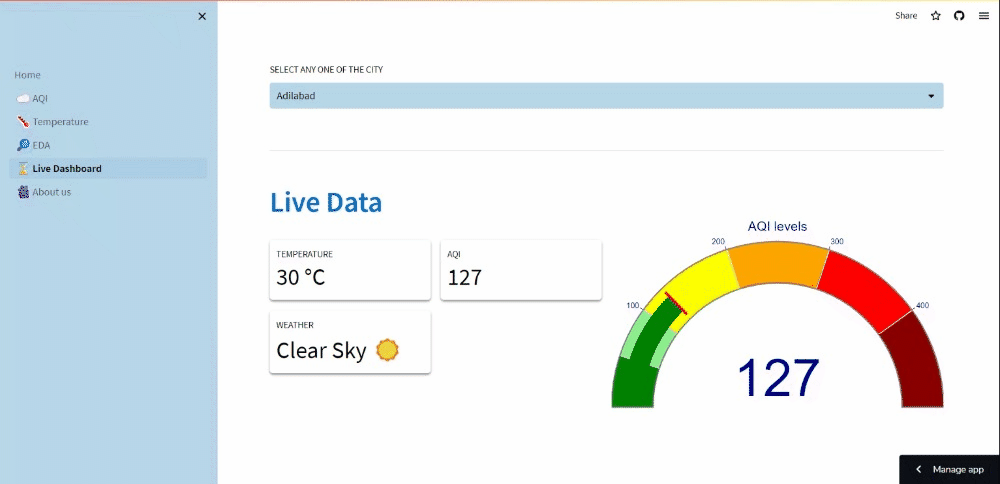Screen dimensions: 1000x484
Task: Click the thermometer icon beside Temperature
Action: (x=23, y=122)
